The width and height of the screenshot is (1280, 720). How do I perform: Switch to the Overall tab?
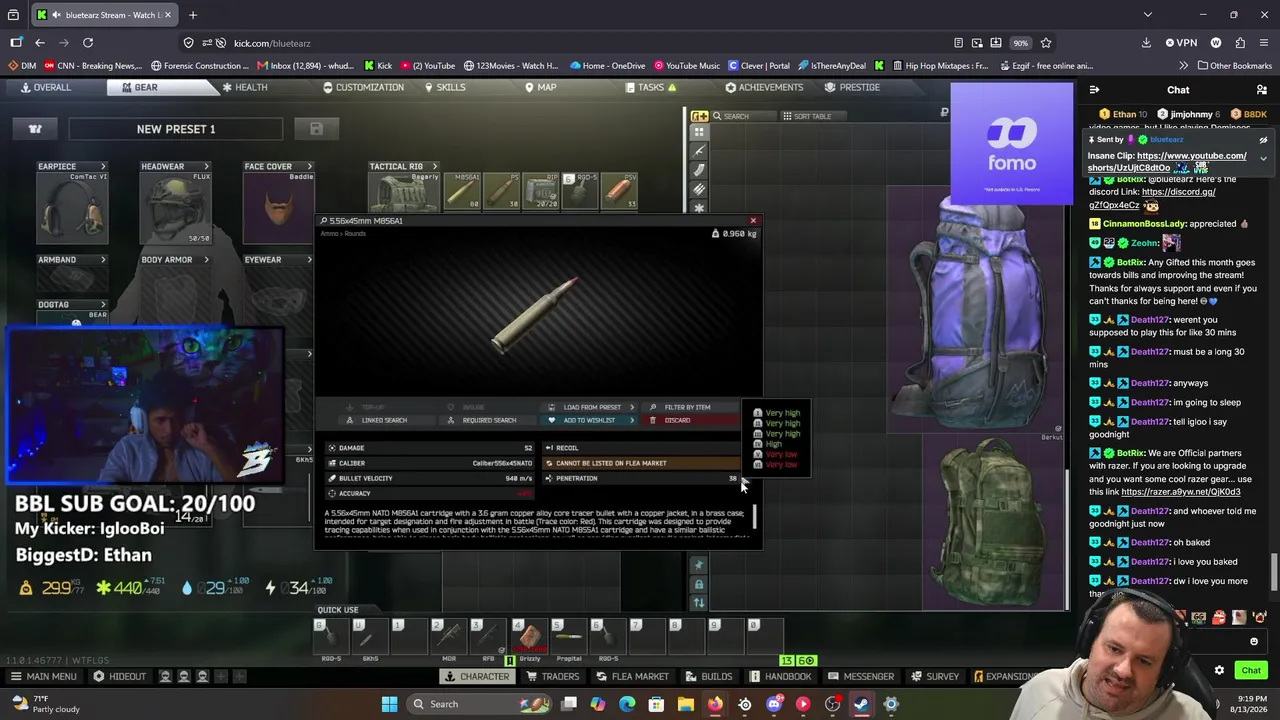pos(46,87)
